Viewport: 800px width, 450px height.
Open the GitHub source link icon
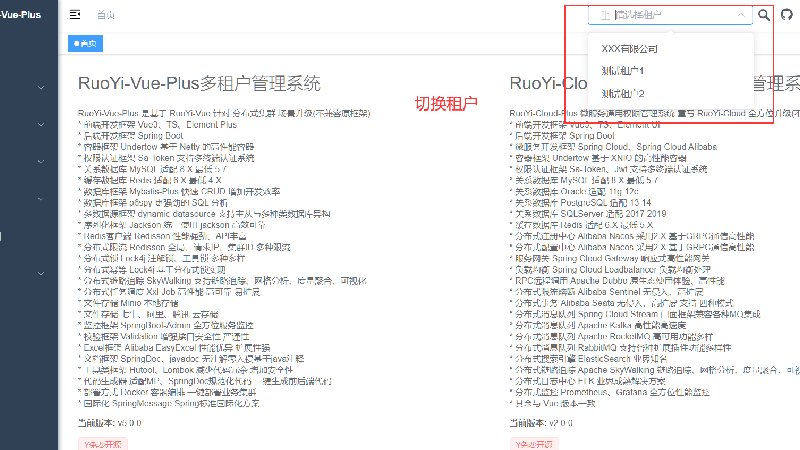coord(787,14)
